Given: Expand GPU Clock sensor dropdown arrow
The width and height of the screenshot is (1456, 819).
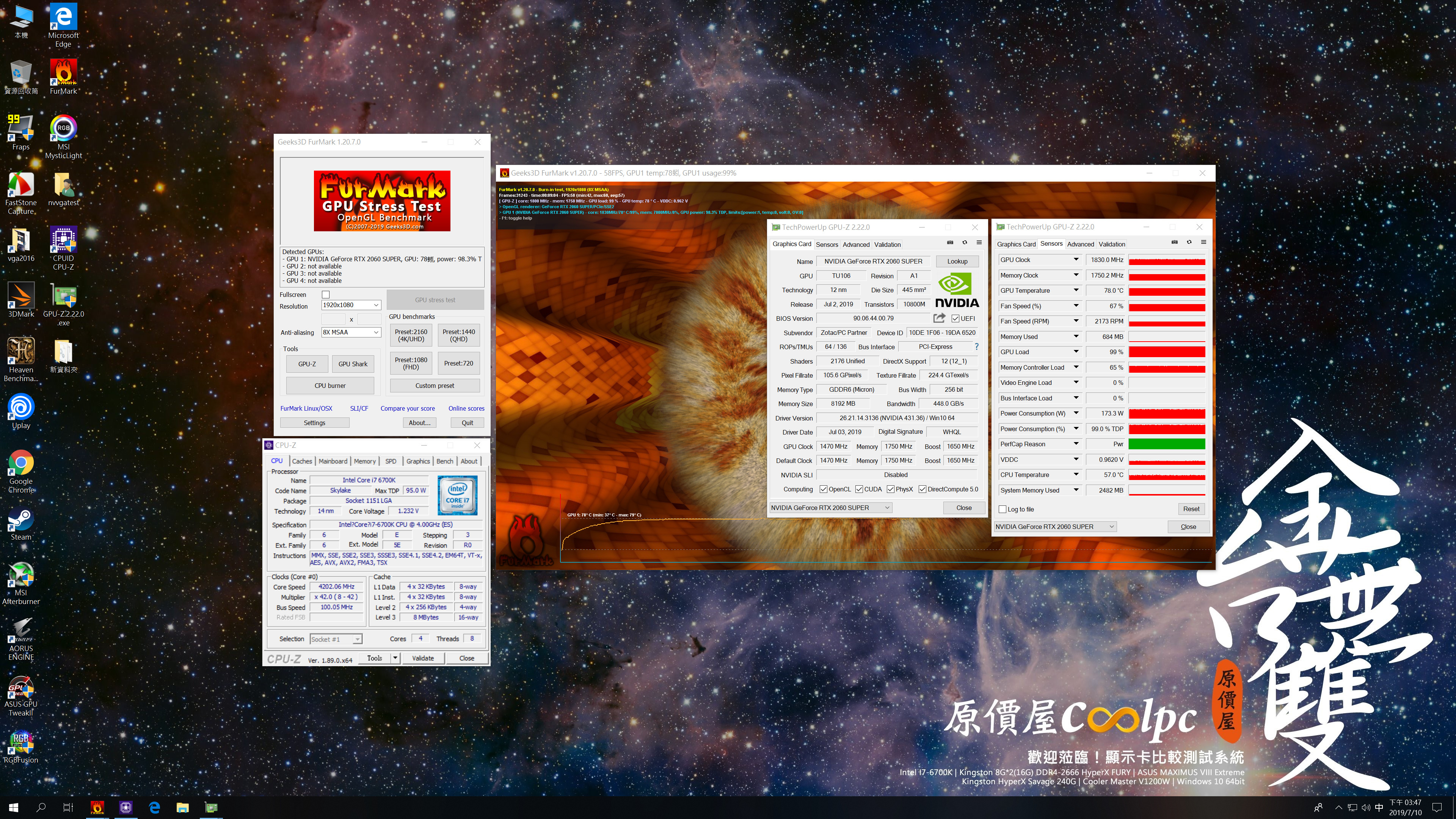Looking at the screenshot, I should point(1076,259).
